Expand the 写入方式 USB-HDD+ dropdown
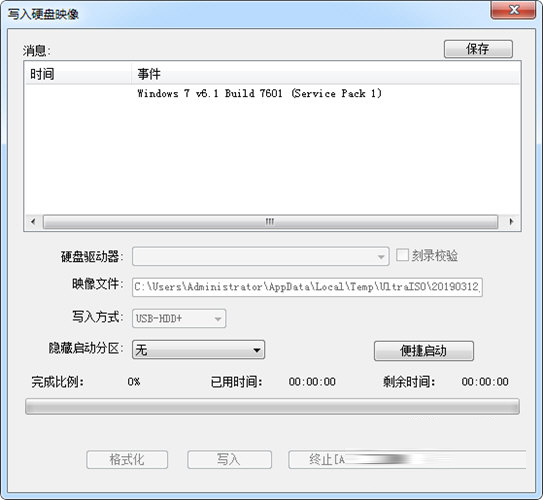 [x=179, y=318]
